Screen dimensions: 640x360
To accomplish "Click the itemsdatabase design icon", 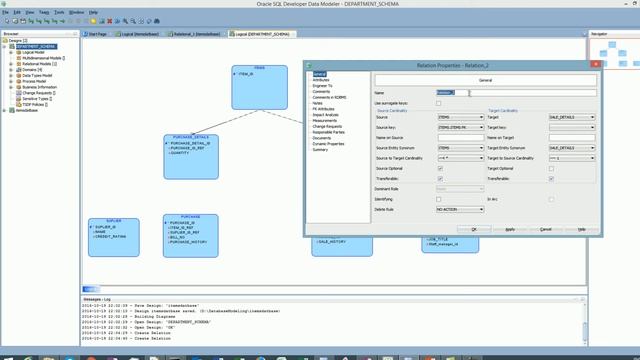I will [12, 110].
